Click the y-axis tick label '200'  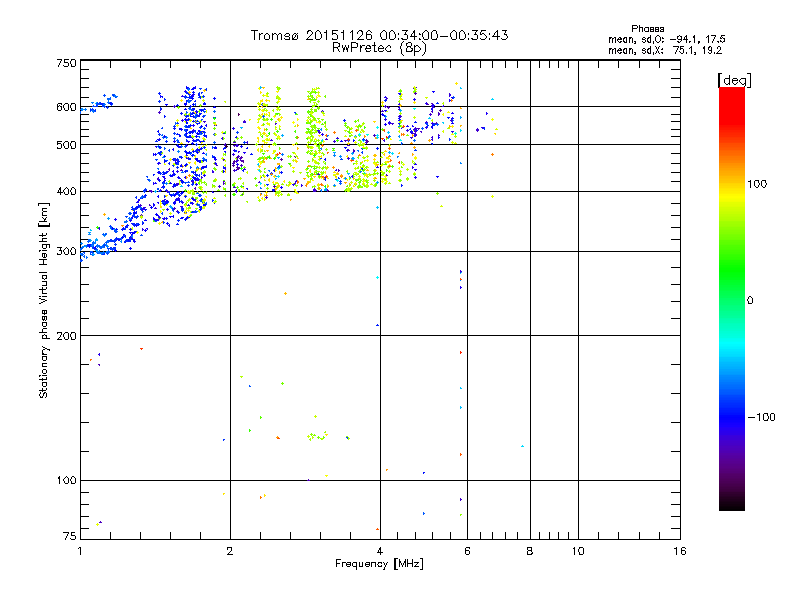(x=66, y=336)
